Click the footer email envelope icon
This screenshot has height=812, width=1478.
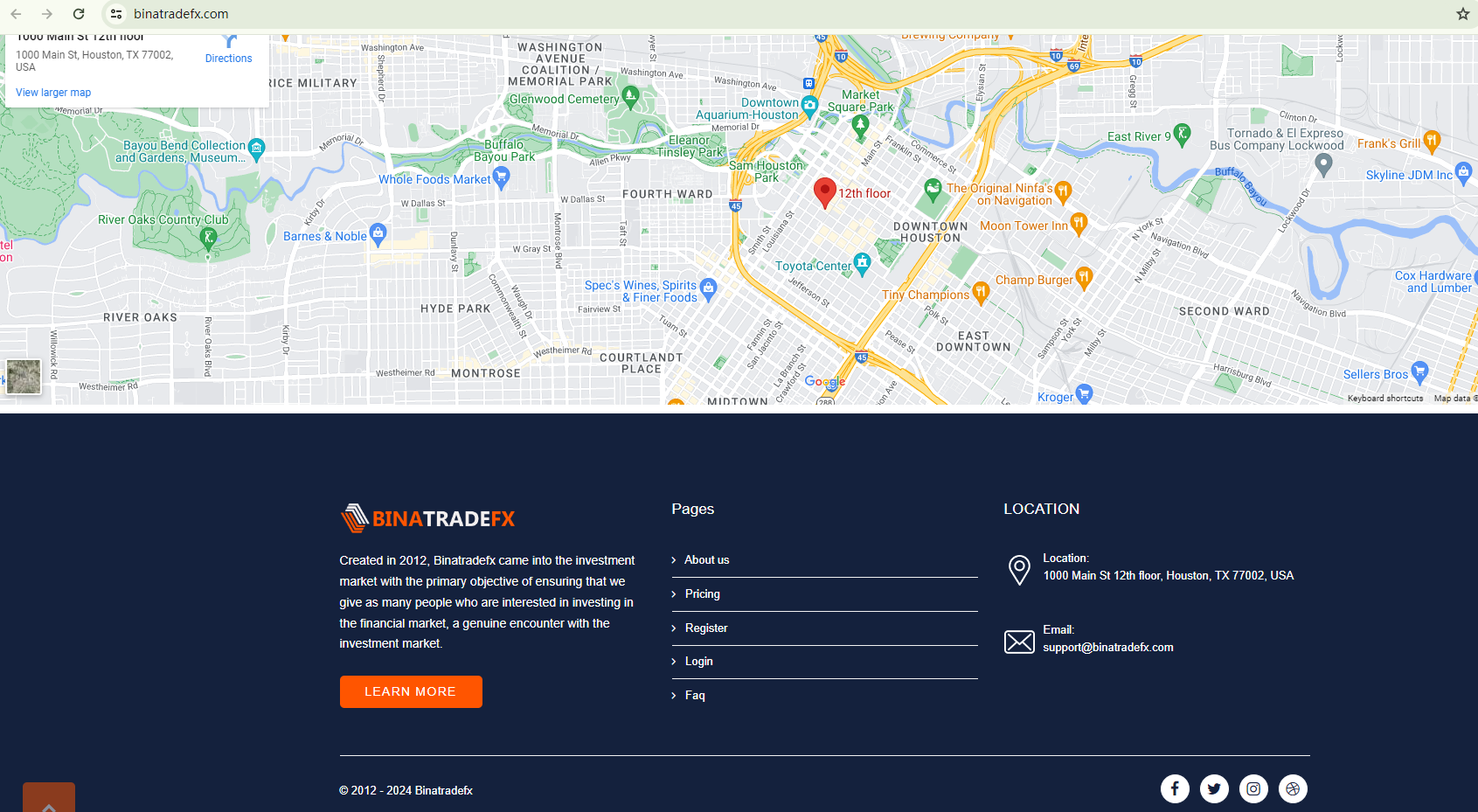[1019, 642]
